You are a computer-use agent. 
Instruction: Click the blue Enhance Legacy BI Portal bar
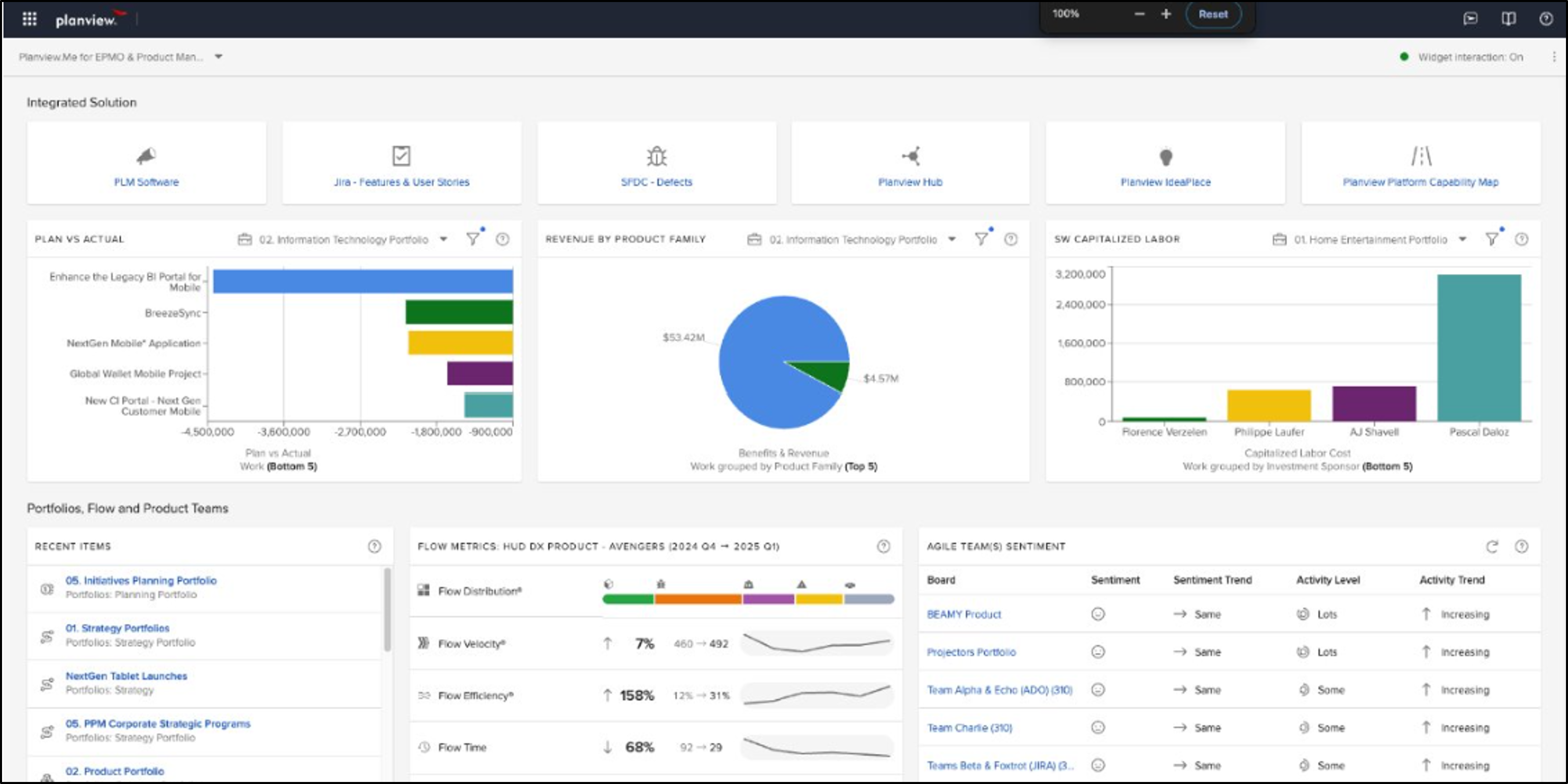[x=363, y=281]
